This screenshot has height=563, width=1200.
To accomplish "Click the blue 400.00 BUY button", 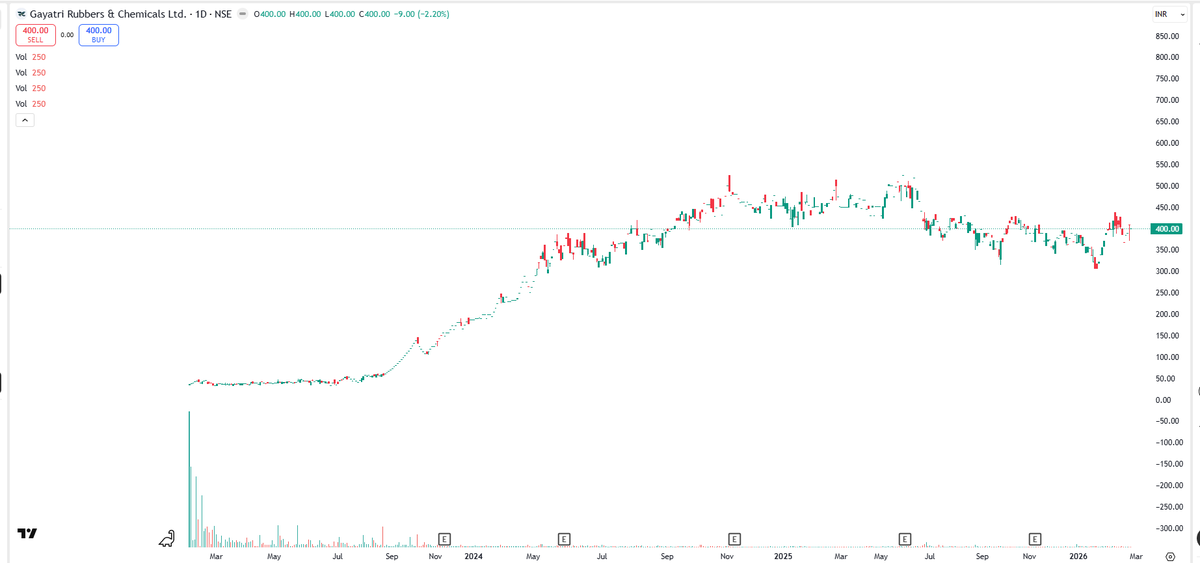I will [x=98, y=35].
